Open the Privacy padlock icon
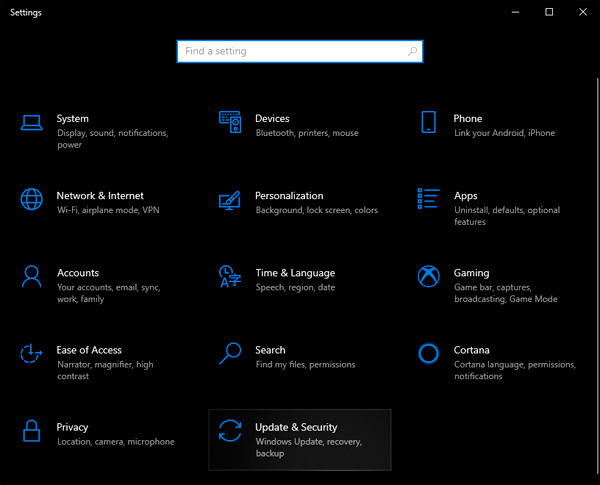Image resolution: width=600 pixels, height=485 pixels. (31, 431)
